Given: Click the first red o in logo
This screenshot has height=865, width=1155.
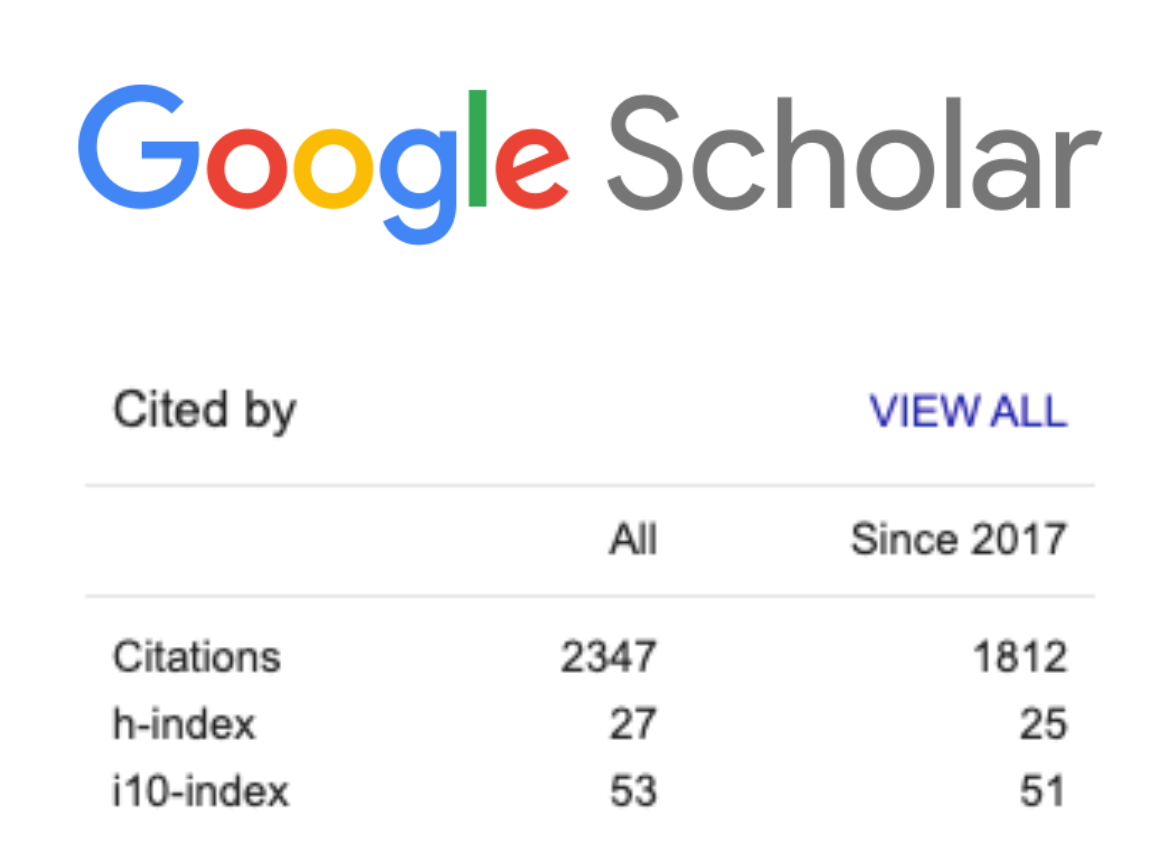Looking at the screenshot, I should (x=247, y=169).
